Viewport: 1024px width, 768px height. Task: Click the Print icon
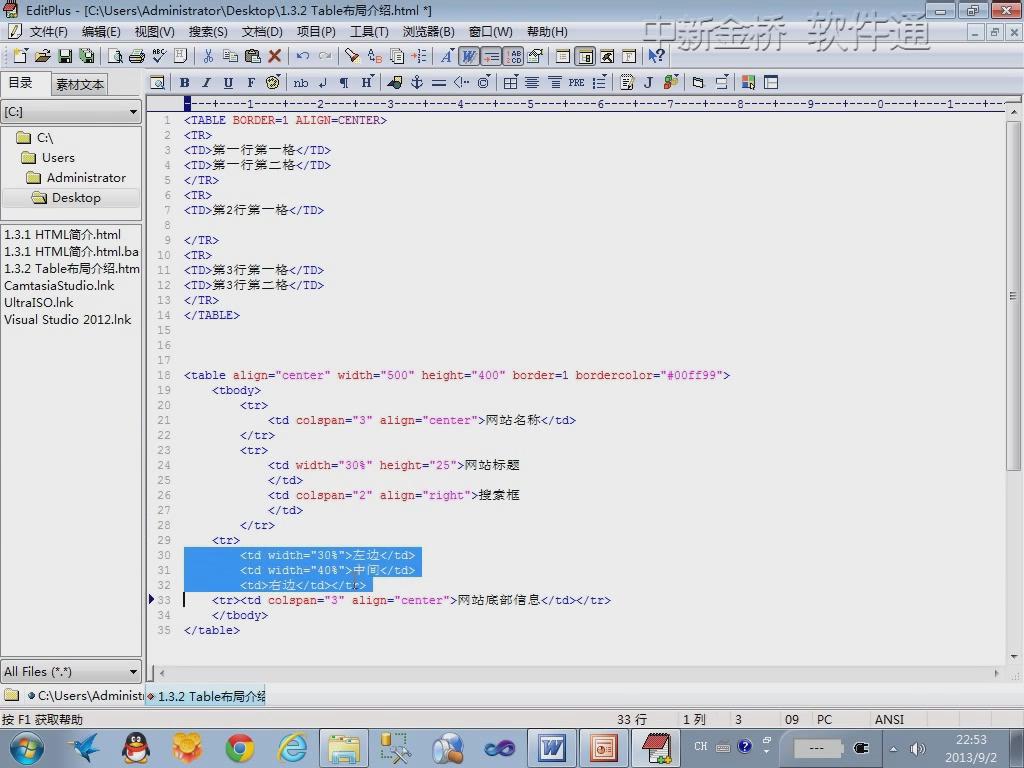click(x=136, y=56)
